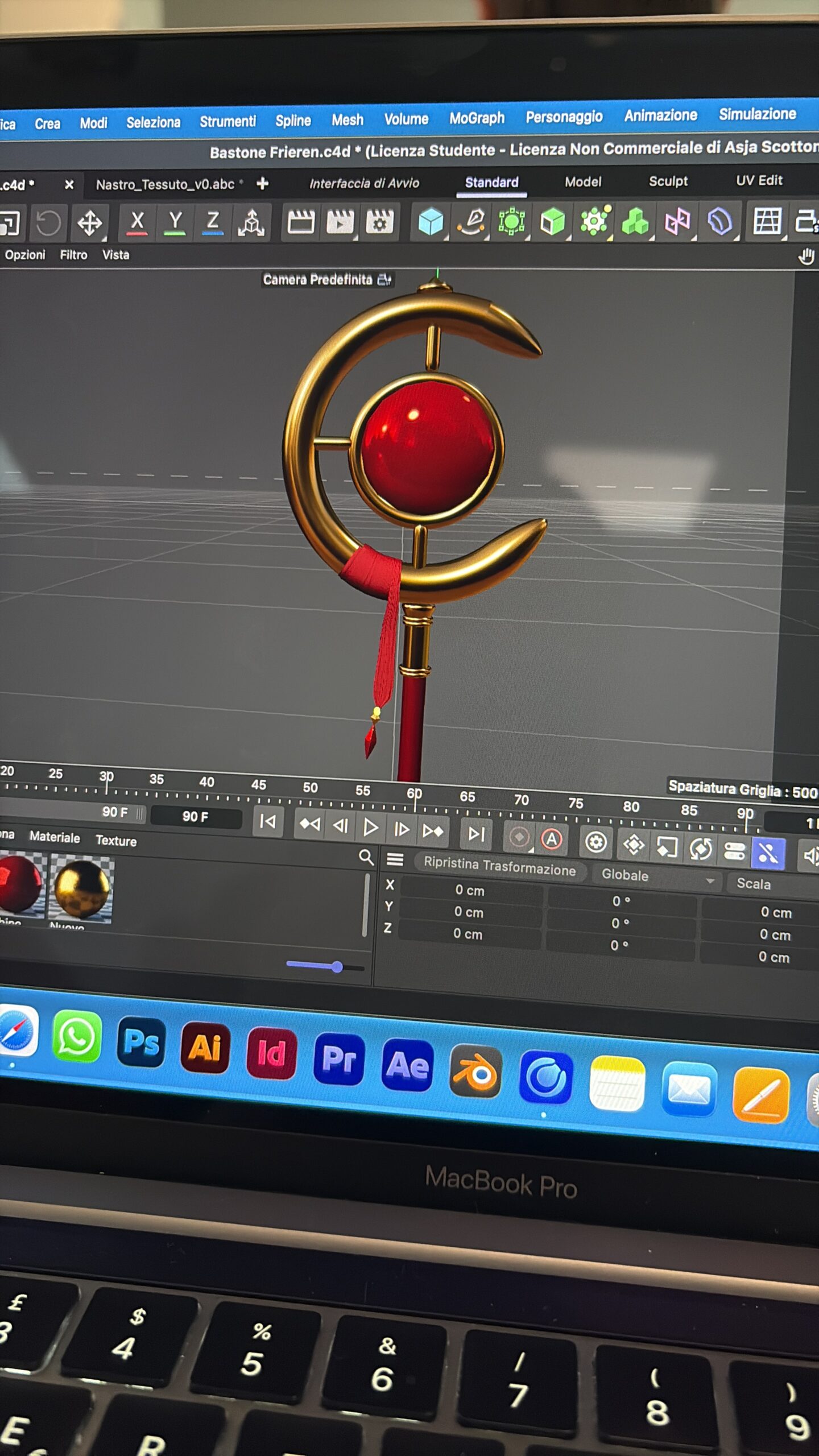The width and height of the screenshot is (819, 1456).
Task: Select the gold material thumbnail
Action: 81,890
